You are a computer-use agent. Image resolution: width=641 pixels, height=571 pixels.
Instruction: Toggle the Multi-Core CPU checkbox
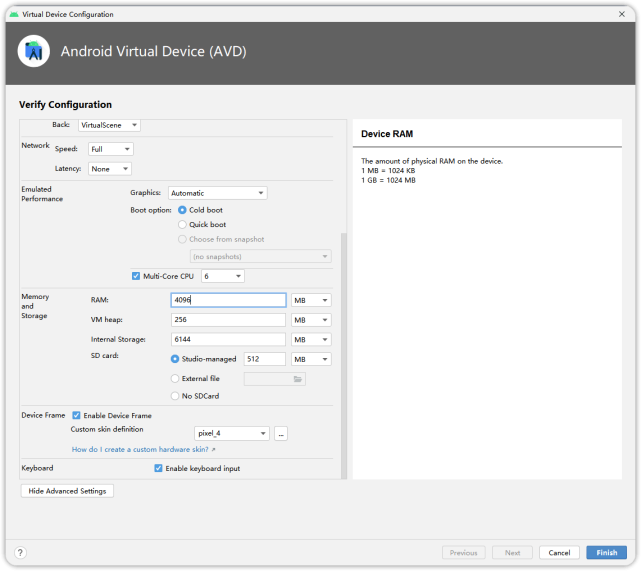click(136, 276)
